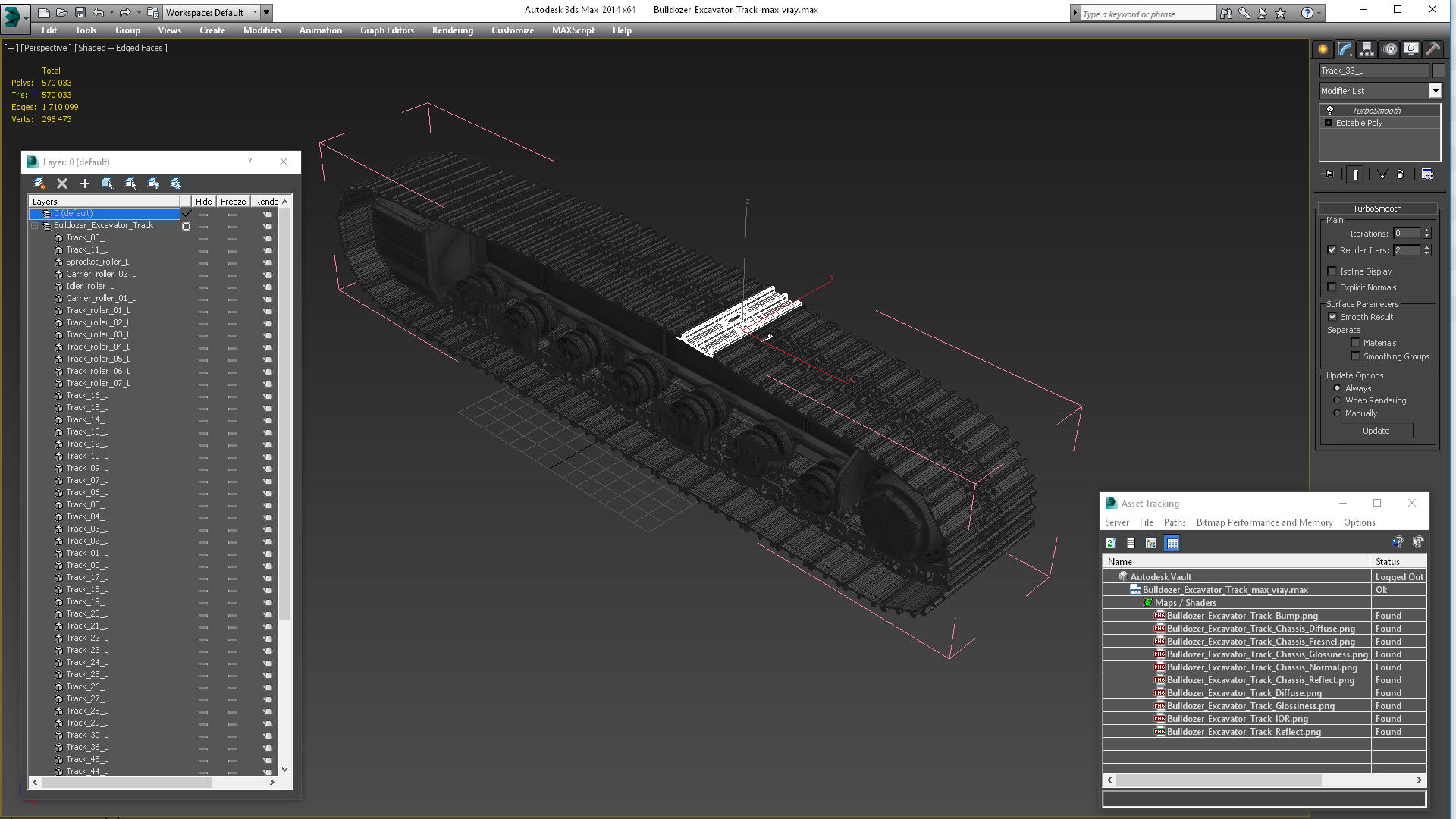Click Refresh icon in Asset Tracking toolbar
The width and height of the screenshot is (1456, 819).
pyautogui.click(x=1110, y=543)
